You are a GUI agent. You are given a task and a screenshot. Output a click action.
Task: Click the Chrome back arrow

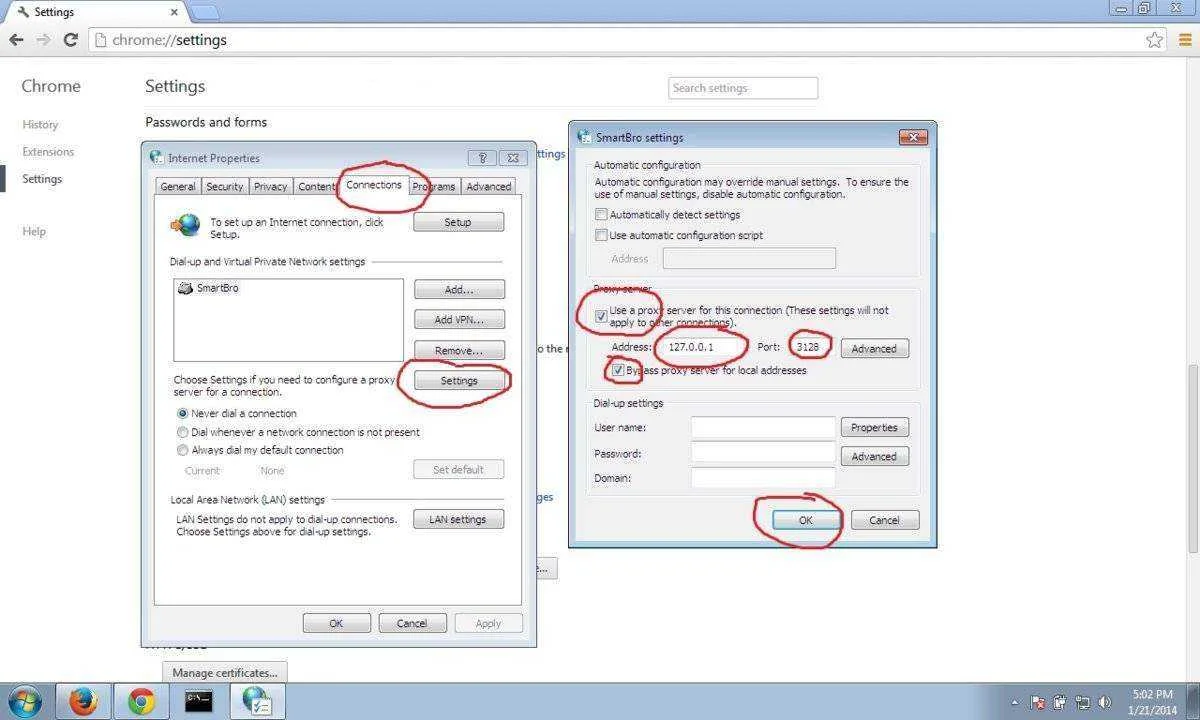pyautogui.click(x=16, y=40)
